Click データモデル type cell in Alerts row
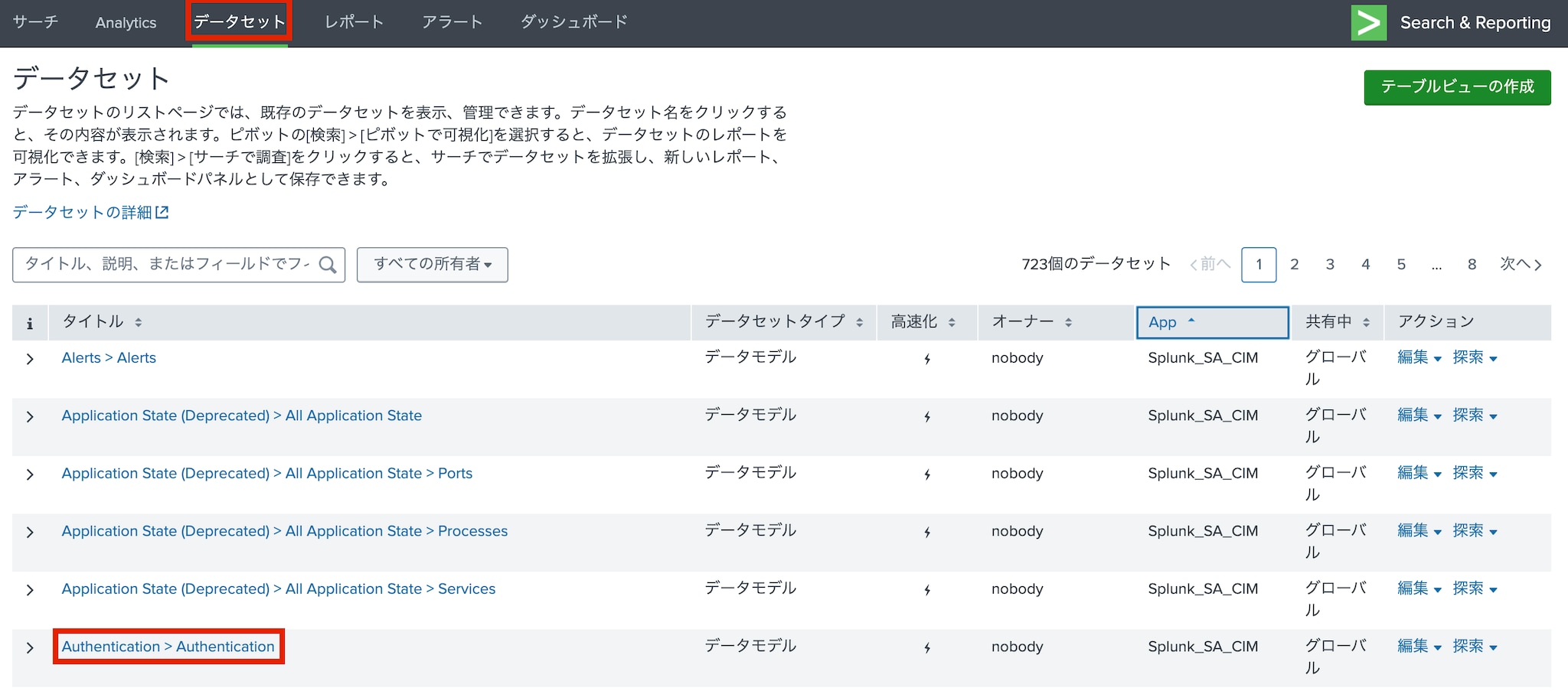The width and height of the screenshot is (1568, 691). tap(750, 357)
